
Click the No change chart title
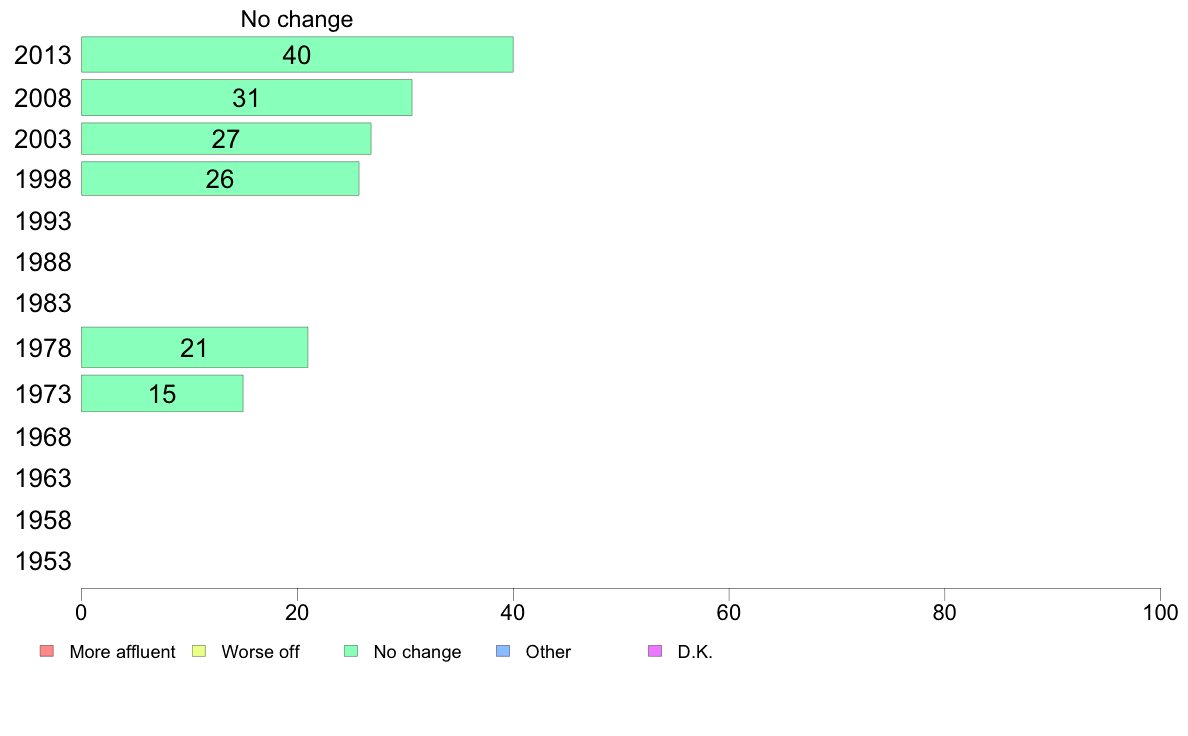click(297, 19)
